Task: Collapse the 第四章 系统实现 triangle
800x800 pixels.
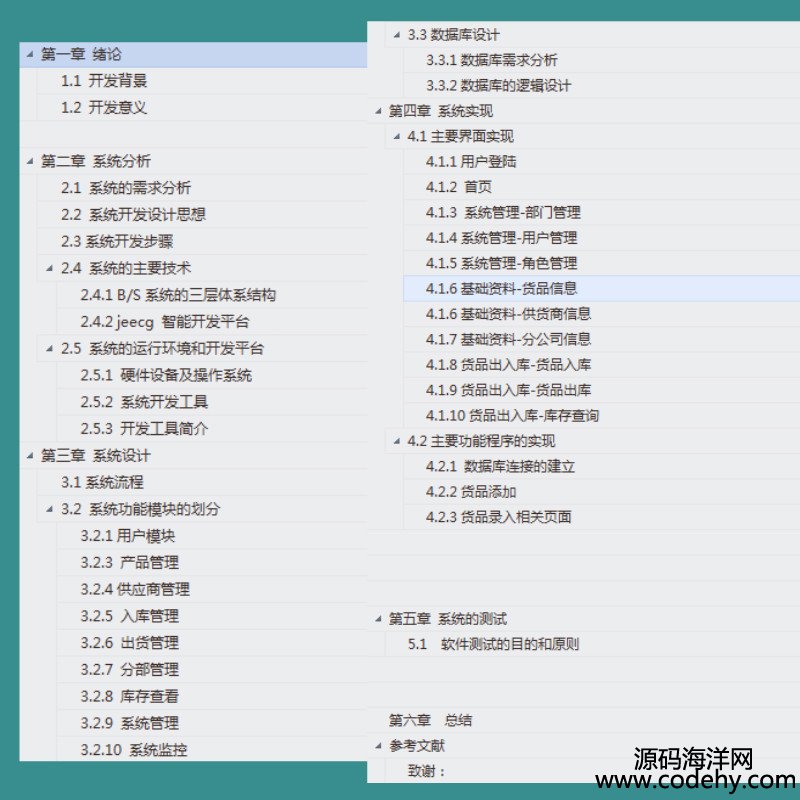Action: 378,111
